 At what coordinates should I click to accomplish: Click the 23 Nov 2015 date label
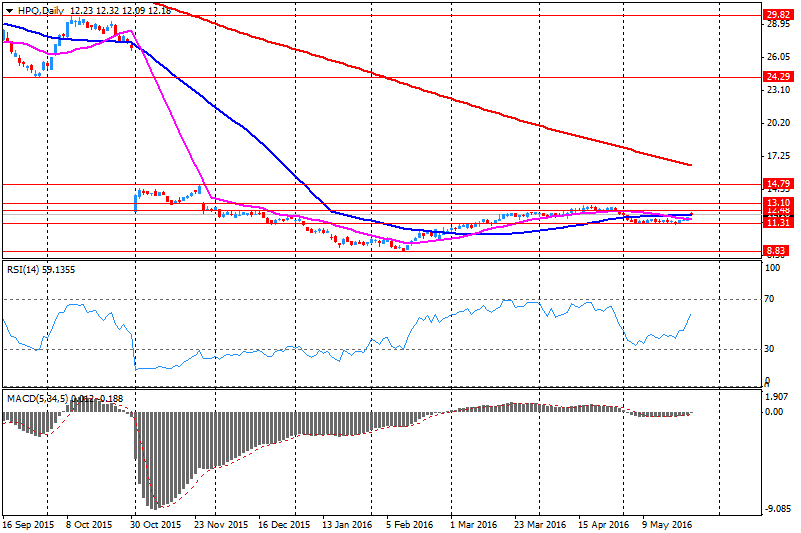221,525
